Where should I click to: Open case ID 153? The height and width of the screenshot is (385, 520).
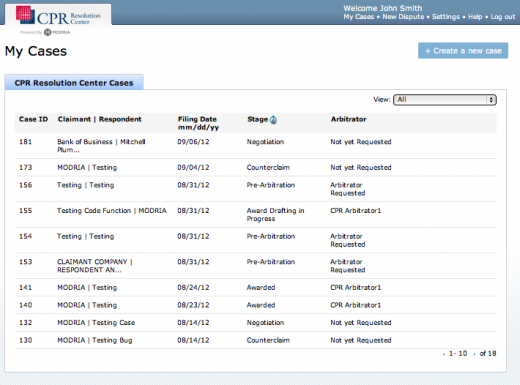pyautogui.click(x=25, y=262)
